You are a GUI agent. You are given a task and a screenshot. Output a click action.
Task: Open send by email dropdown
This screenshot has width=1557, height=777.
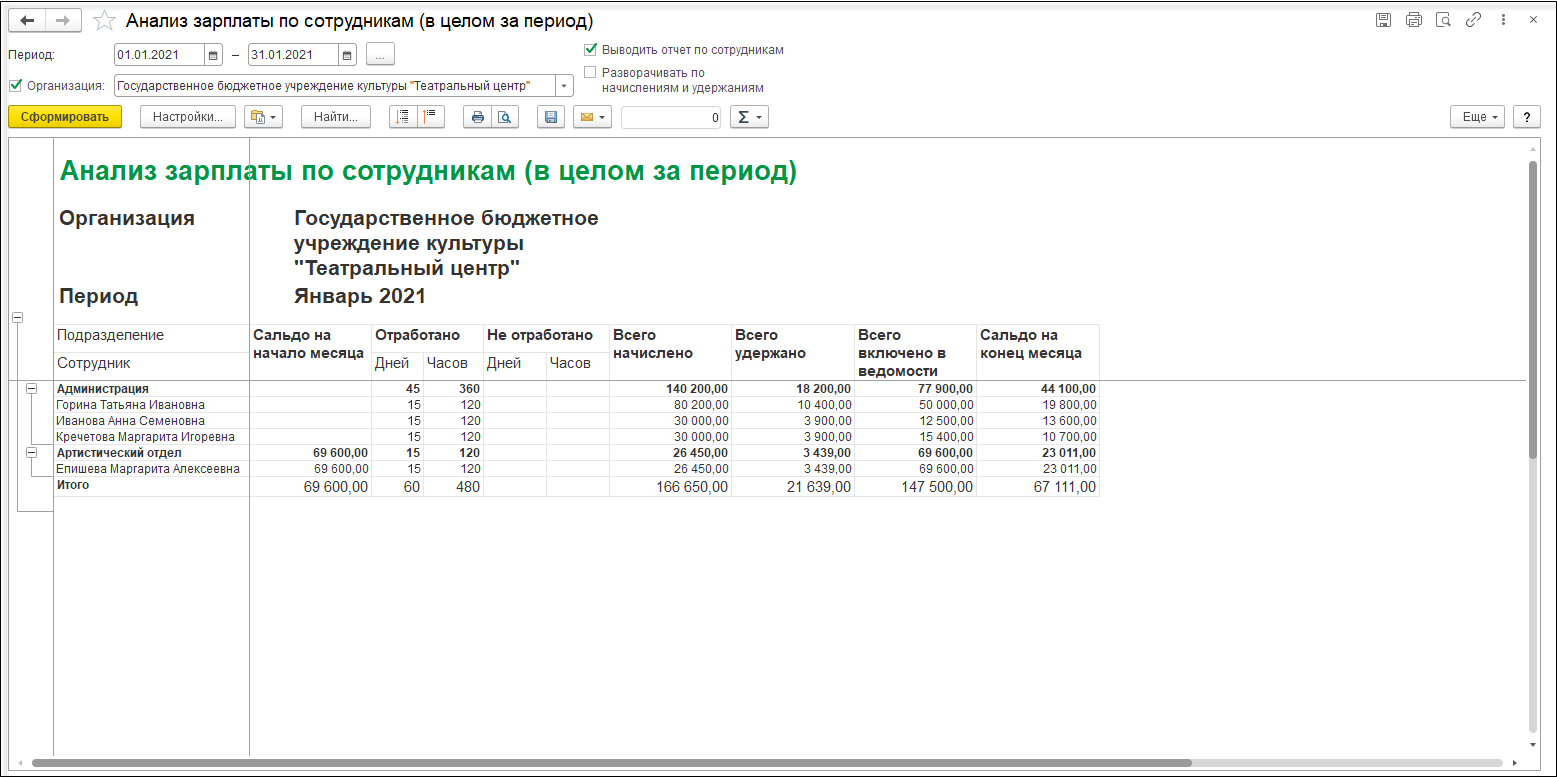(592, 117)
